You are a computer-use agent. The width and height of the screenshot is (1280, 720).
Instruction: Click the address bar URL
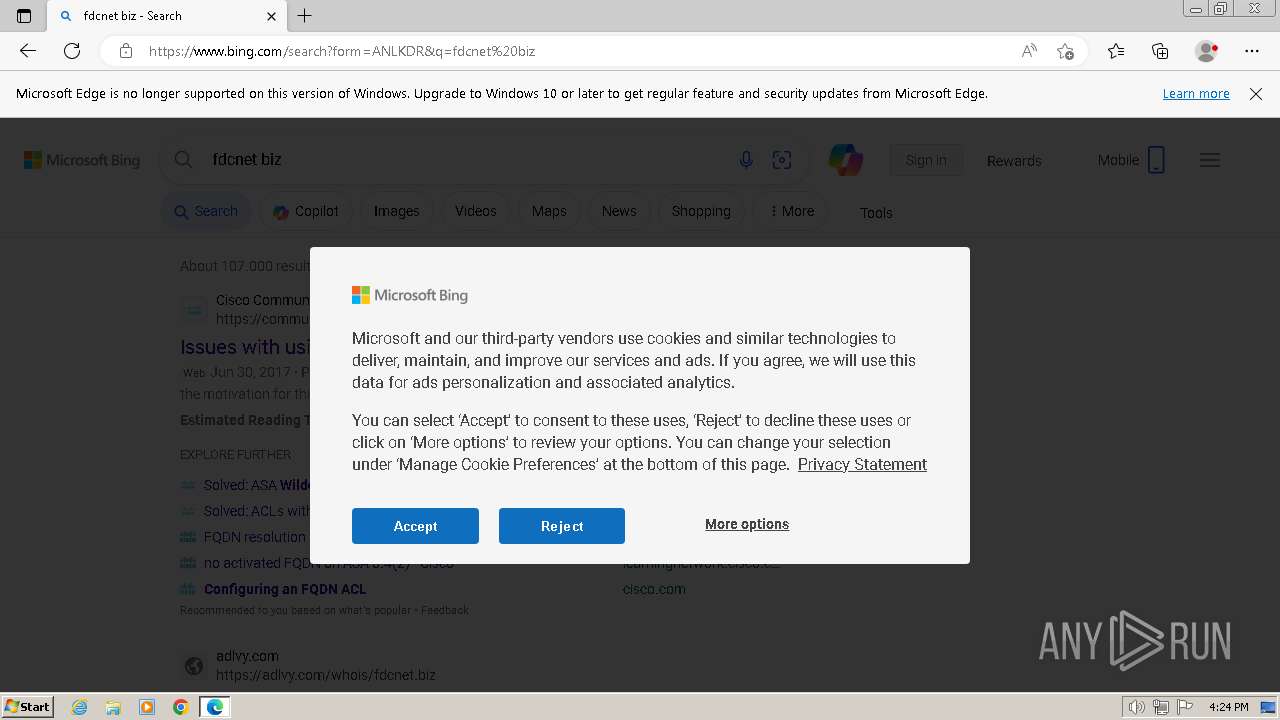click(x=342, y=51)
